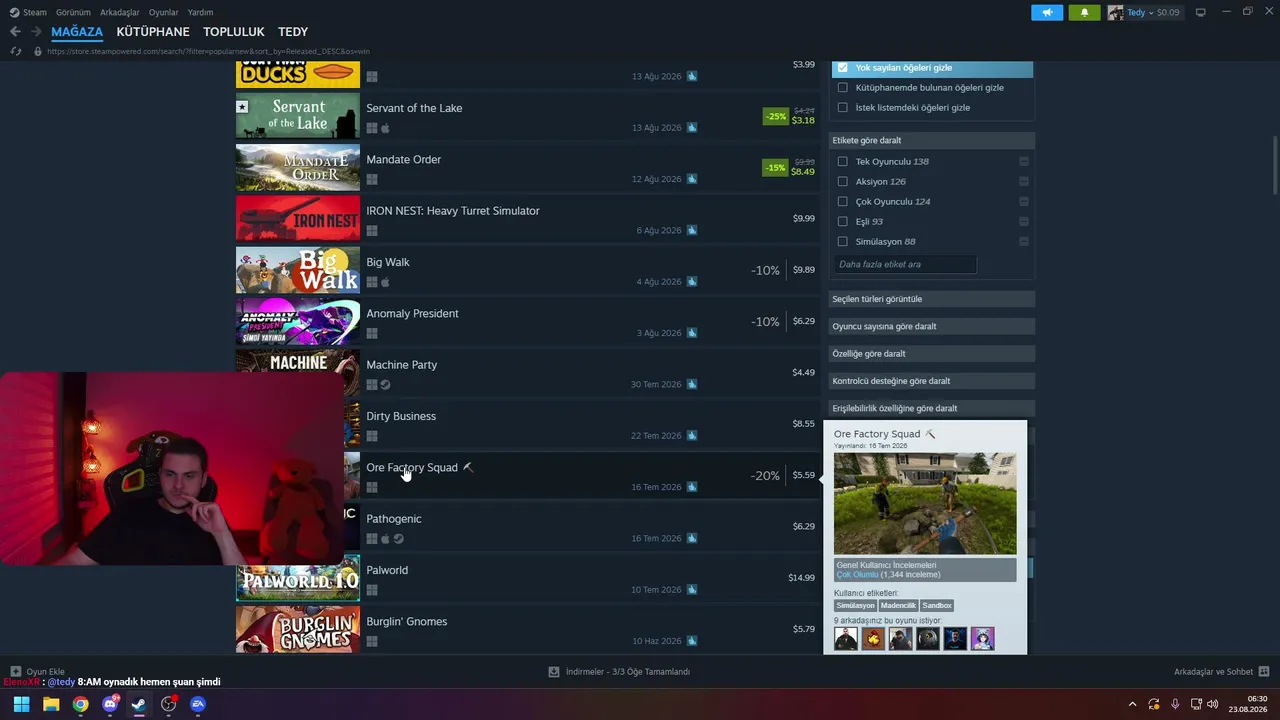Switch to the KÜTÜPHANE tab

(153, 32)
